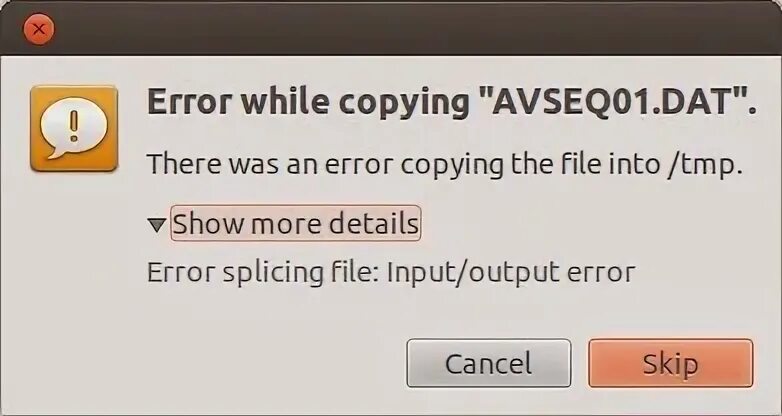Cancel the copy operation
This screenshot has width=782, height=416.
[x=489, y=363]
